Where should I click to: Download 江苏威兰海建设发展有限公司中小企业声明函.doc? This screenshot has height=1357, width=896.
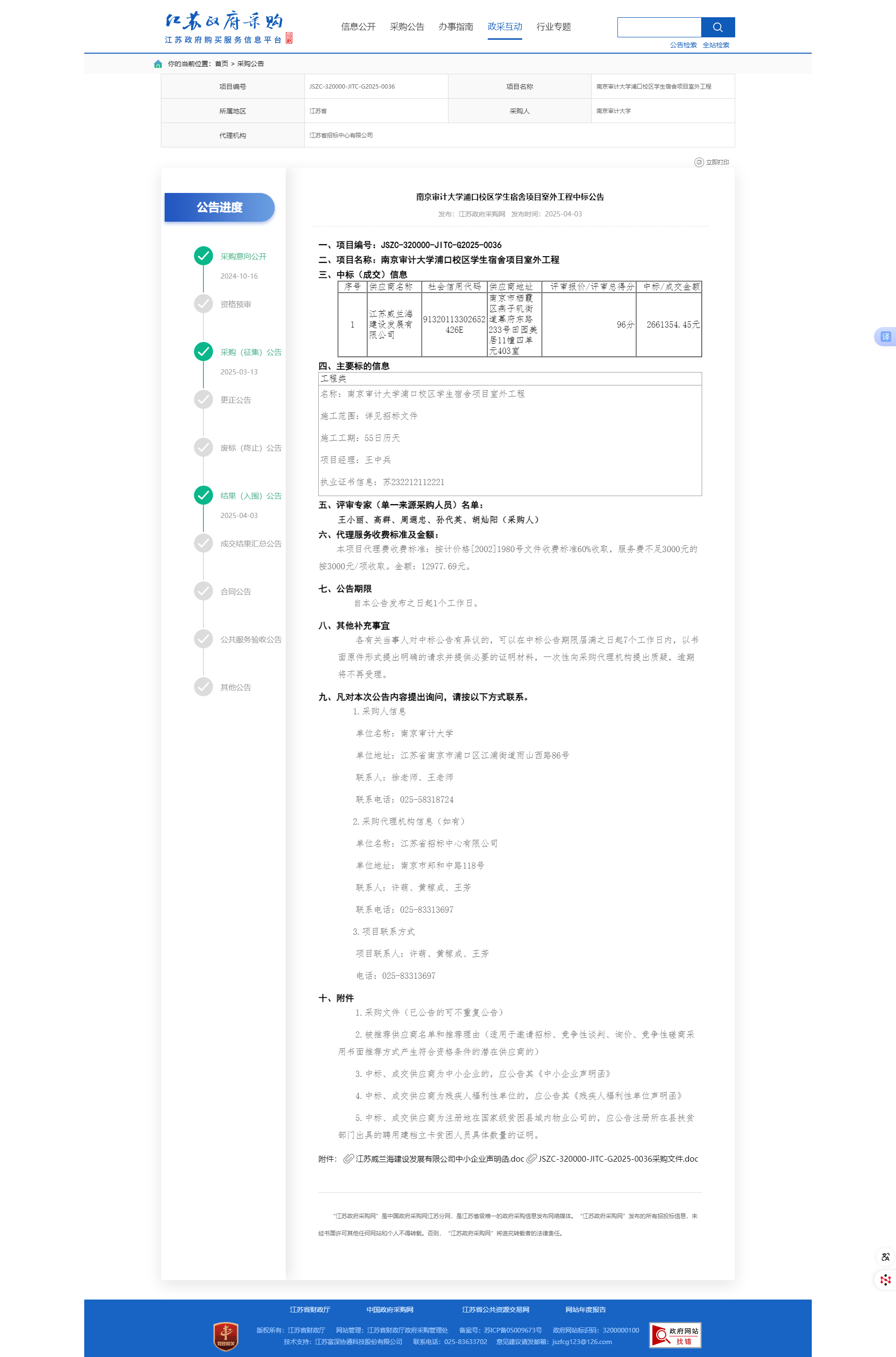click(x=439, y=1159)
